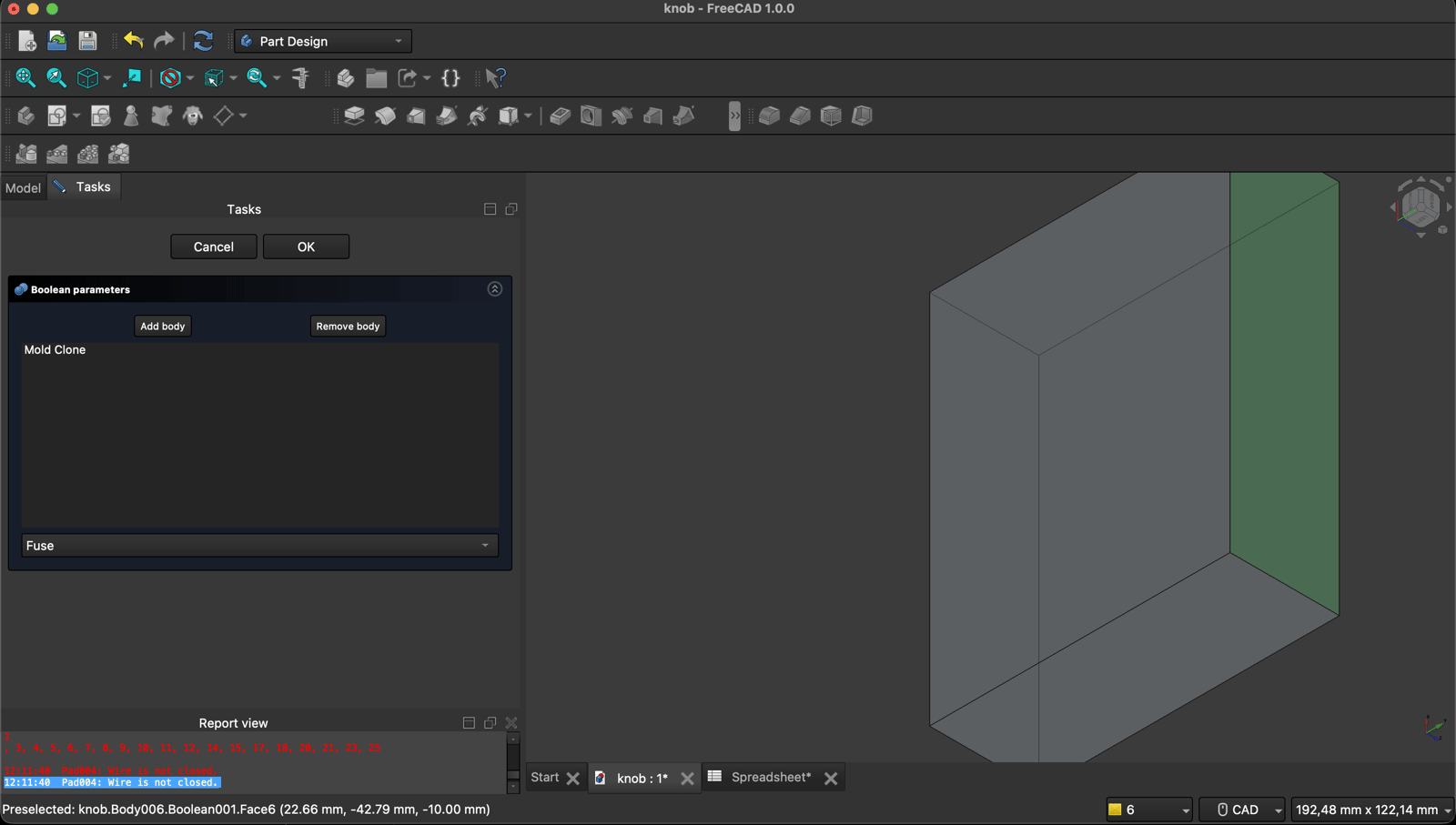Click the Linear Pattern tool
Screen dimensions: 1456x825
pos(57,154)
